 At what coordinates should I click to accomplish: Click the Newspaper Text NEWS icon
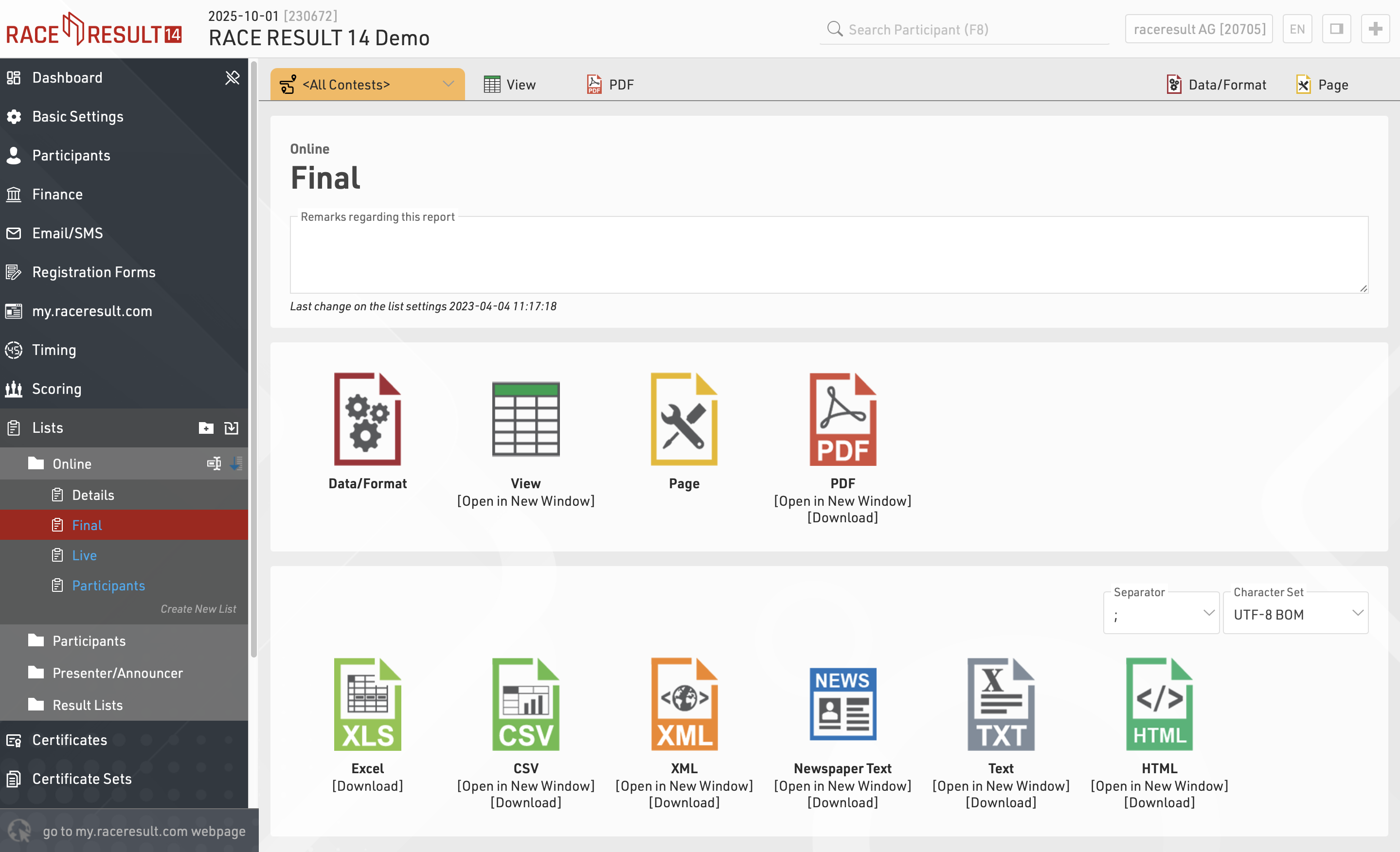(842, 704)
